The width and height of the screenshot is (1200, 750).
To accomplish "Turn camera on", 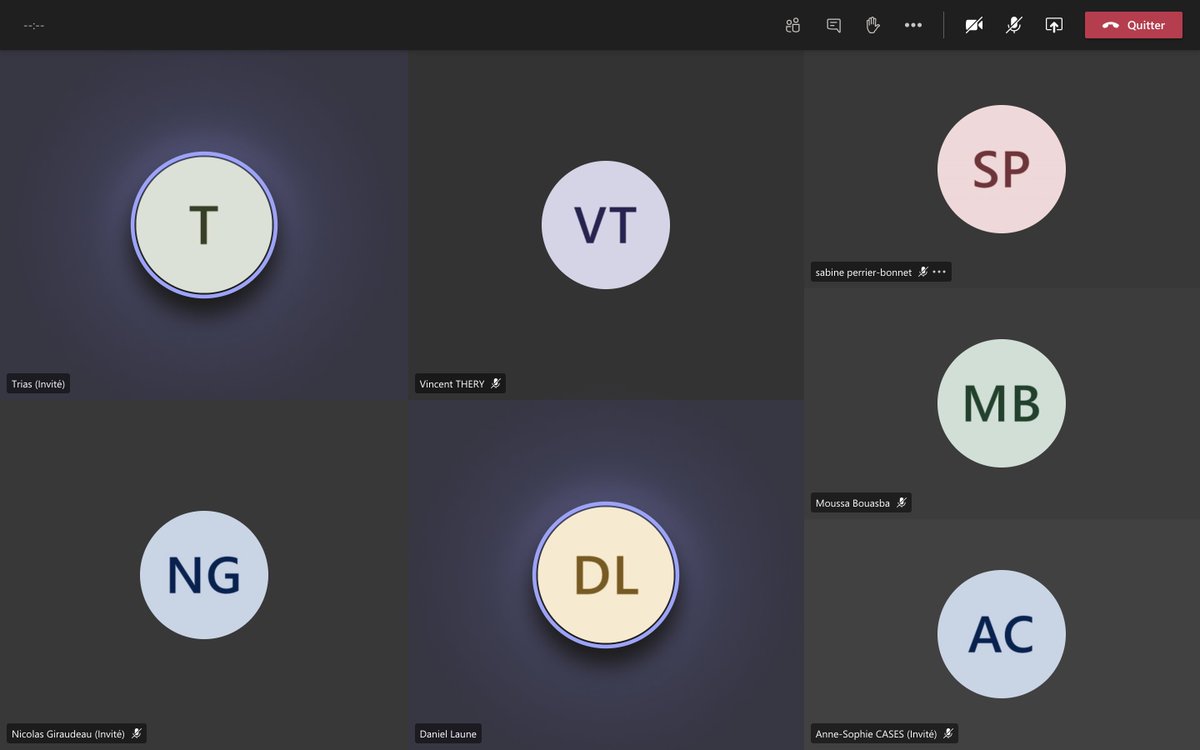I will click(974, 25).
